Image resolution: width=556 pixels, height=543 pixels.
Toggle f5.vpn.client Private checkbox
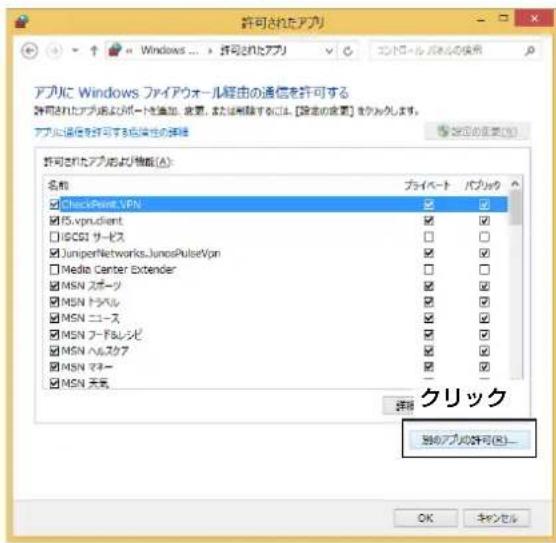[x=429, y=221]
